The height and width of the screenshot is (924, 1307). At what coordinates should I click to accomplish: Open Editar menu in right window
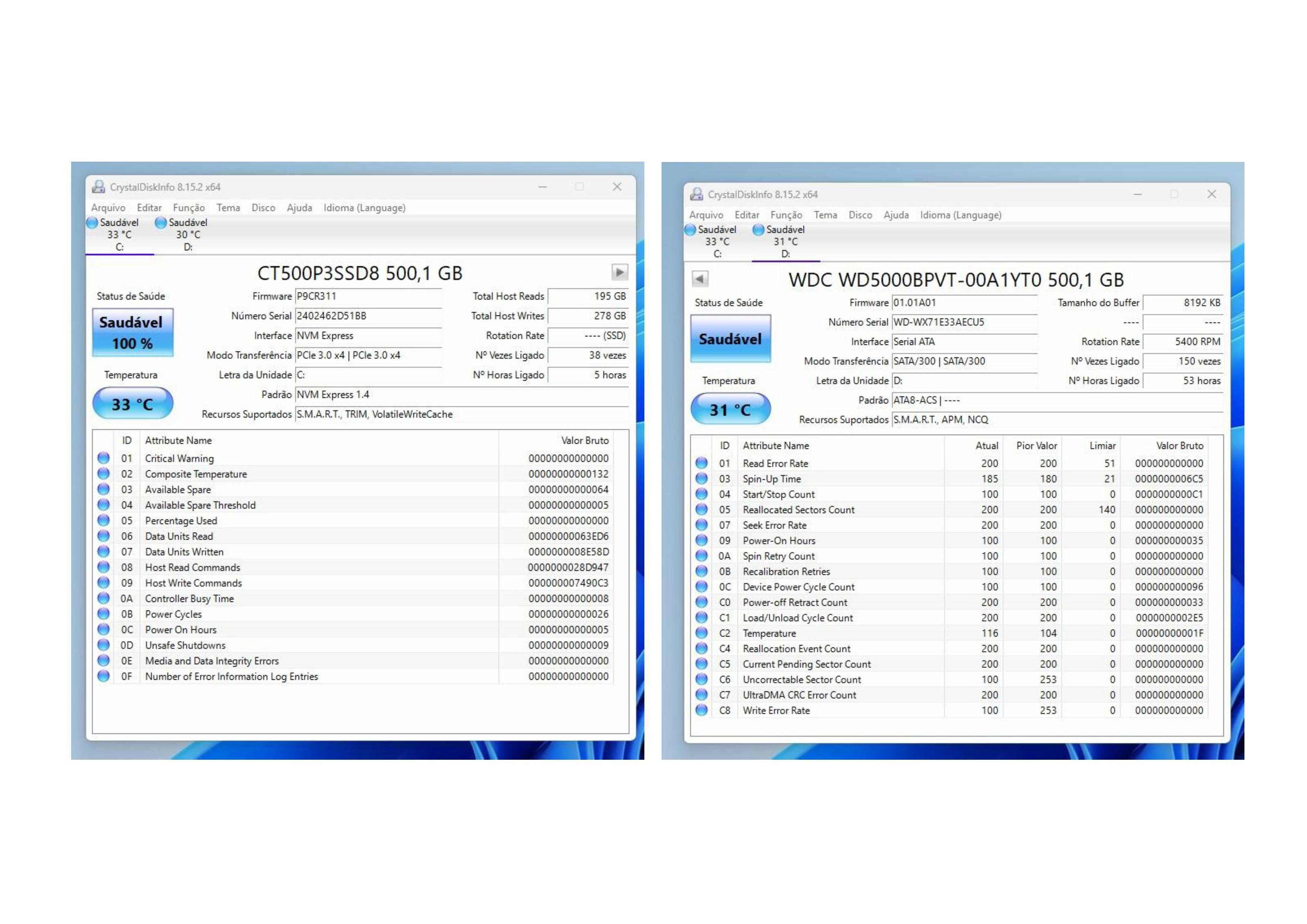pyautogui.click(x=746, y=215)
